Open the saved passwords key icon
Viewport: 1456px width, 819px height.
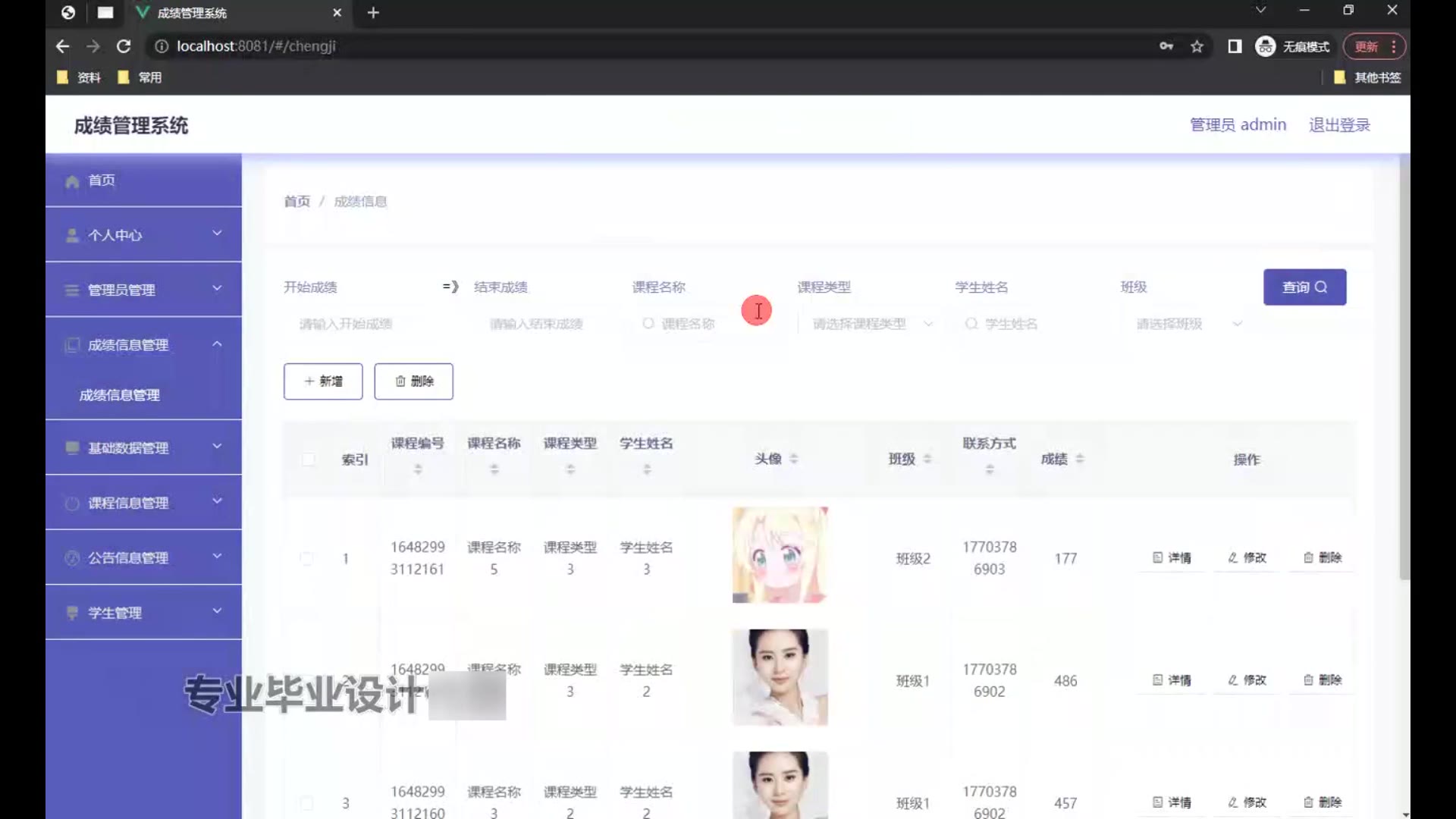pos(1166,46)
